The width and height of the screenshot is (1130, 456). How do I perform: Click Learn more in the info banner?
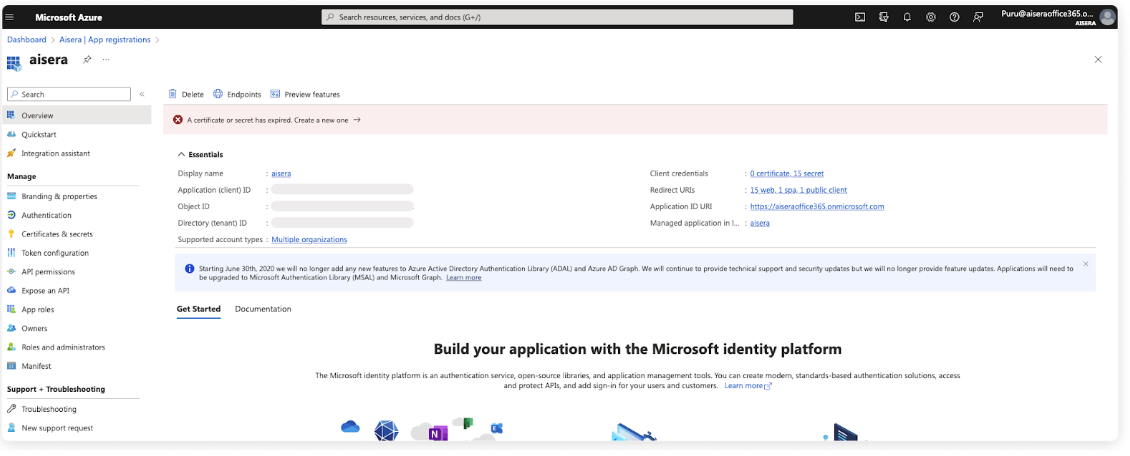tap(463, 277)
